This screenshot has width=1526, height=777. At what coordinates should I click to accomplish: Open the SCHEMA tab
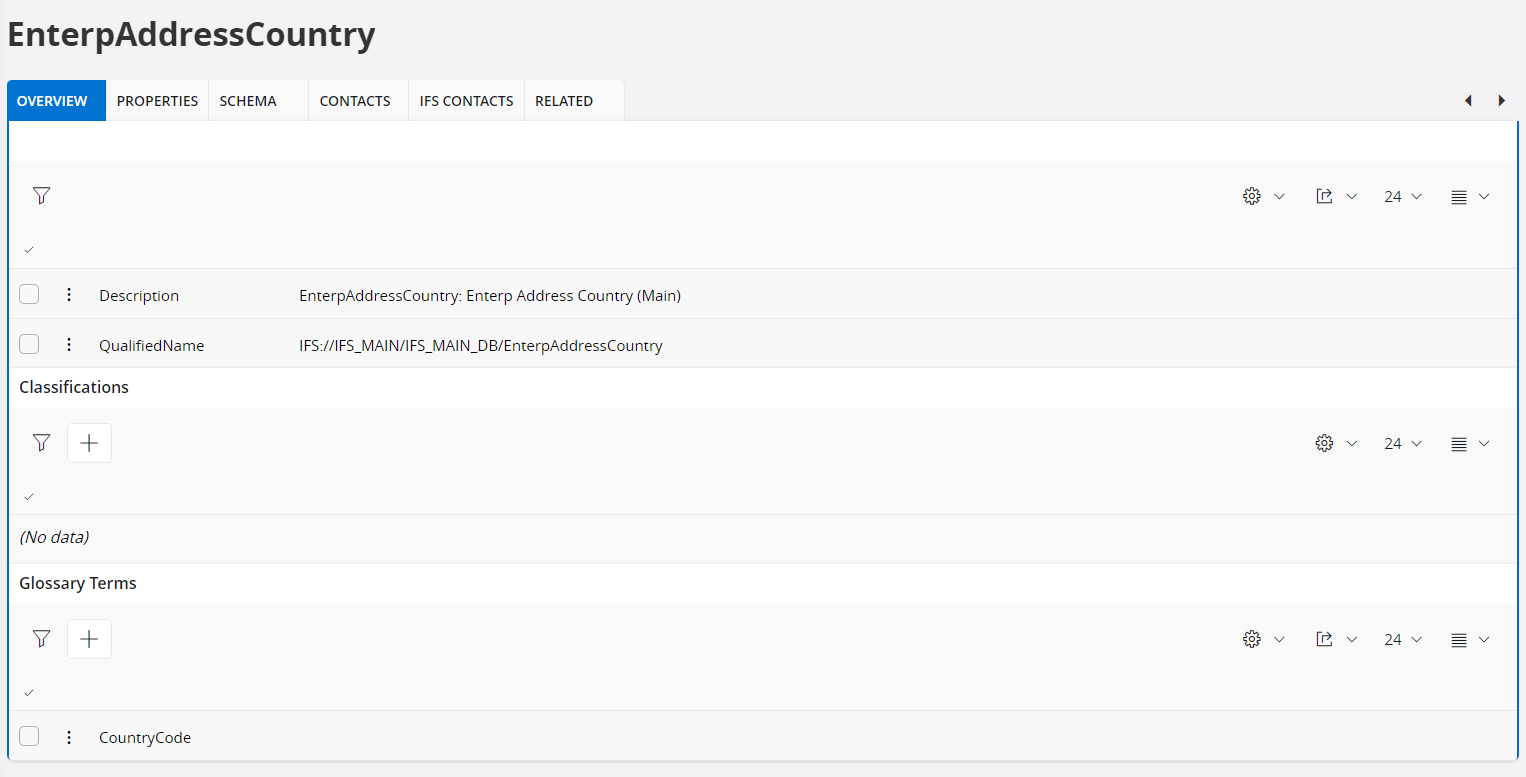(x=248, y=101)
